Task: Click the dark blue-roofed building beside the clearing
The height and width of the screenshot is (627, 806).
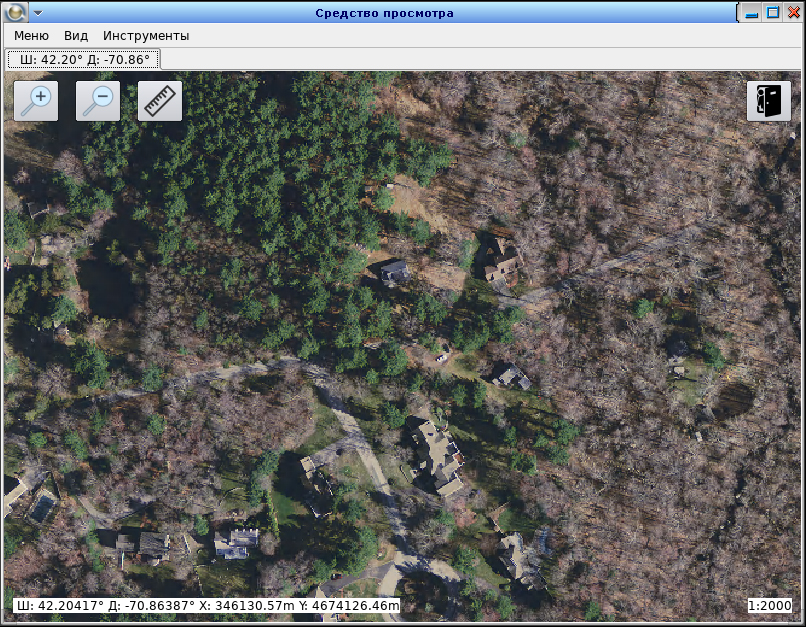Action: (x=394, y=271)
